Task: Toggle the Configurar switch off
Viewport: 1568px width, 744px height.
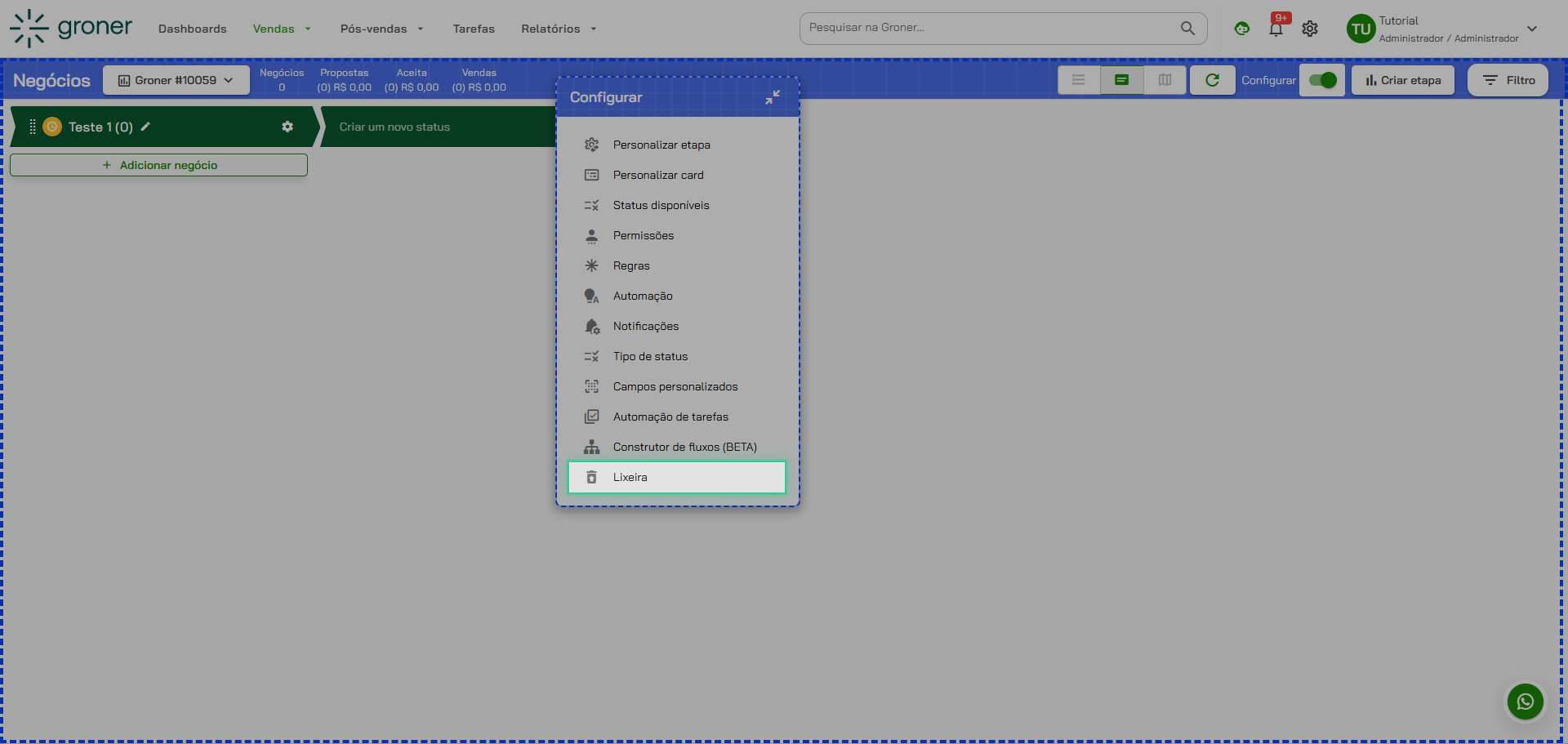Action: coord(1321,80)
